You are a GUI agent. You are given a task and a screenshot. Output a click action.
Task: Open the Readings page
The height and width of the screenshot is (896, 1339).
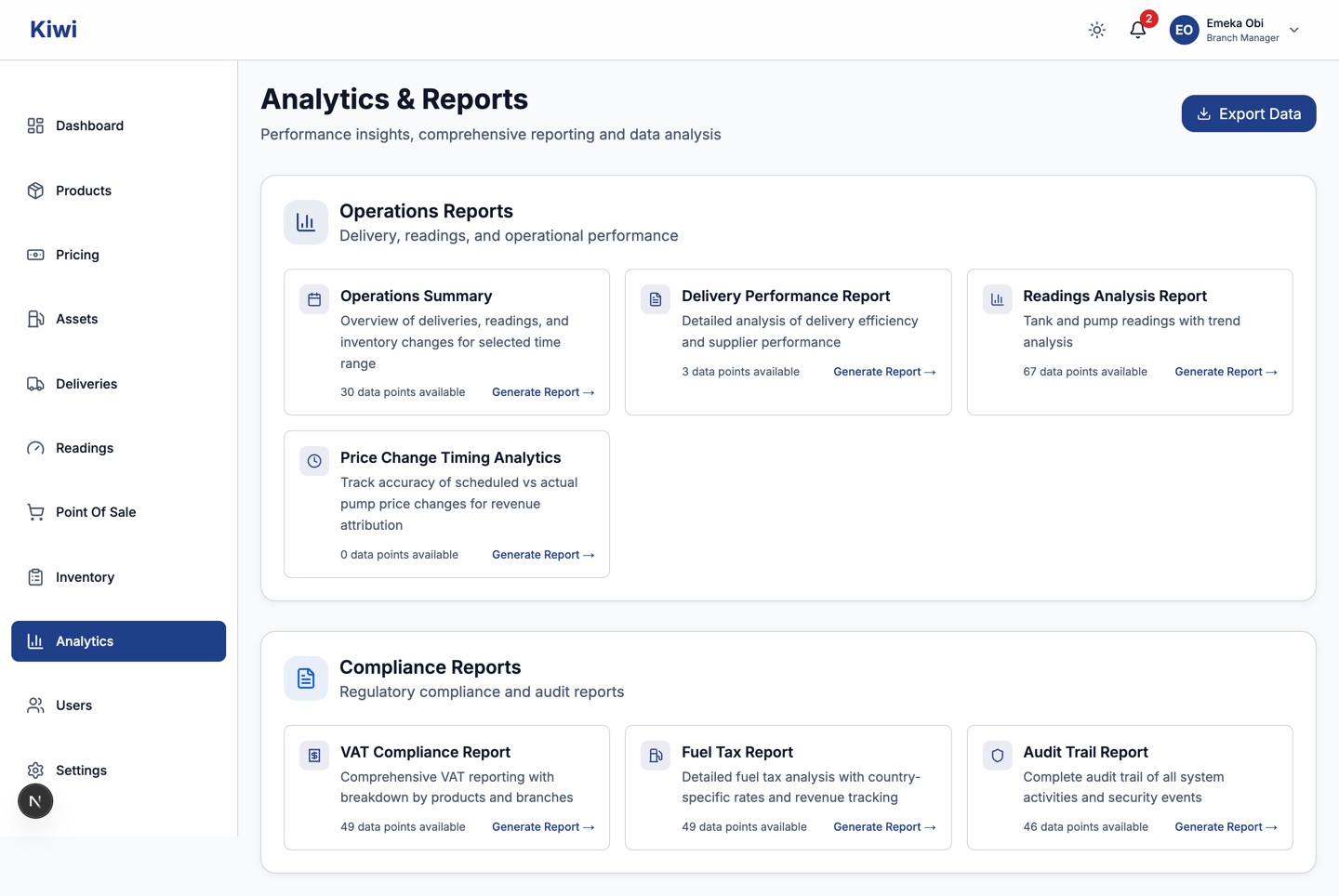[118, 448]
